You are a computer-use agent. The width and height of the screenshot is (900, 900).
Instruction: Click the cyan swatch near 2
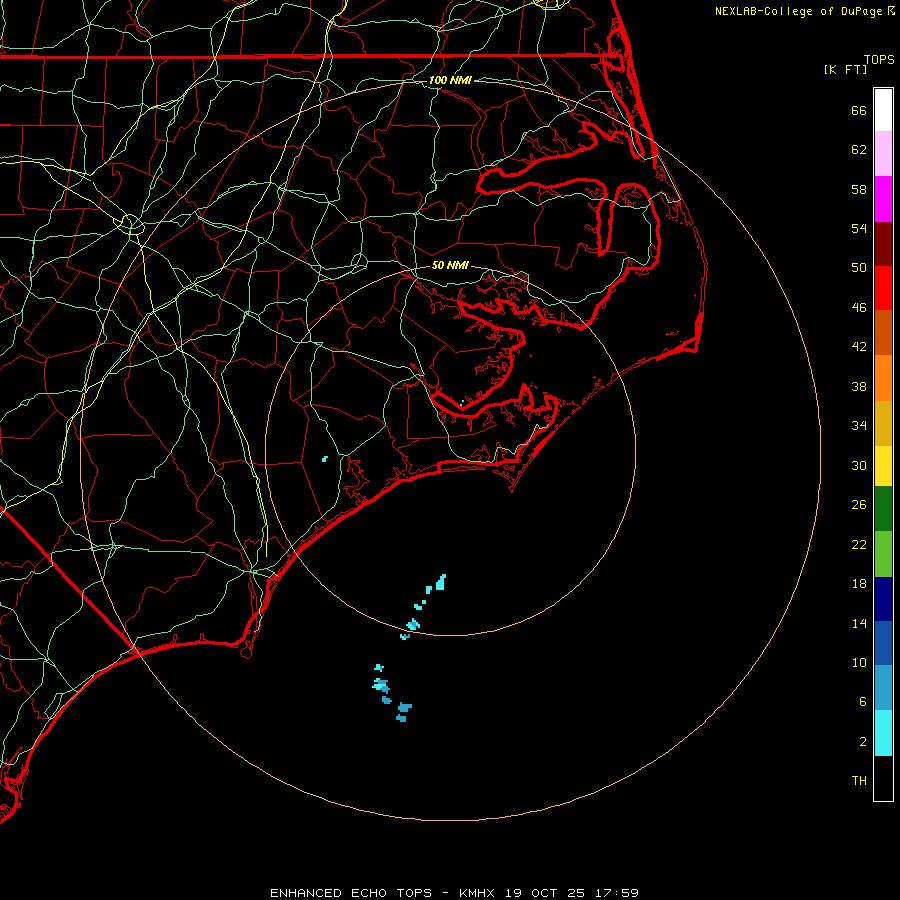[x=883, y=733]
